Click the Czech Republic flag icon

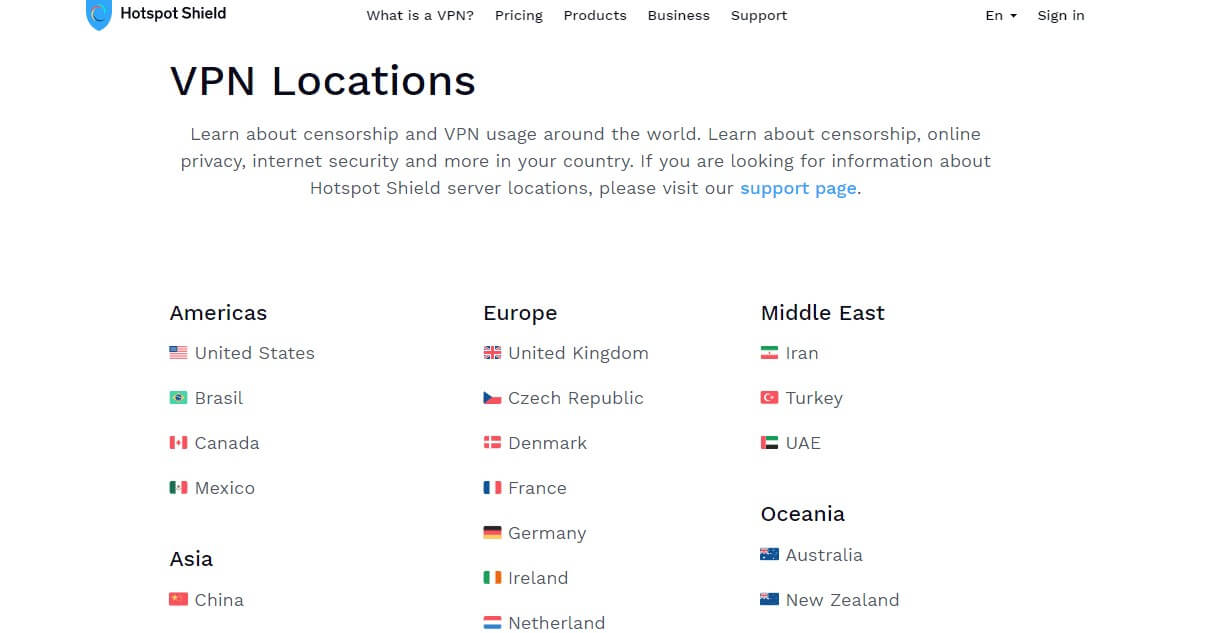[x=492, y=398]
